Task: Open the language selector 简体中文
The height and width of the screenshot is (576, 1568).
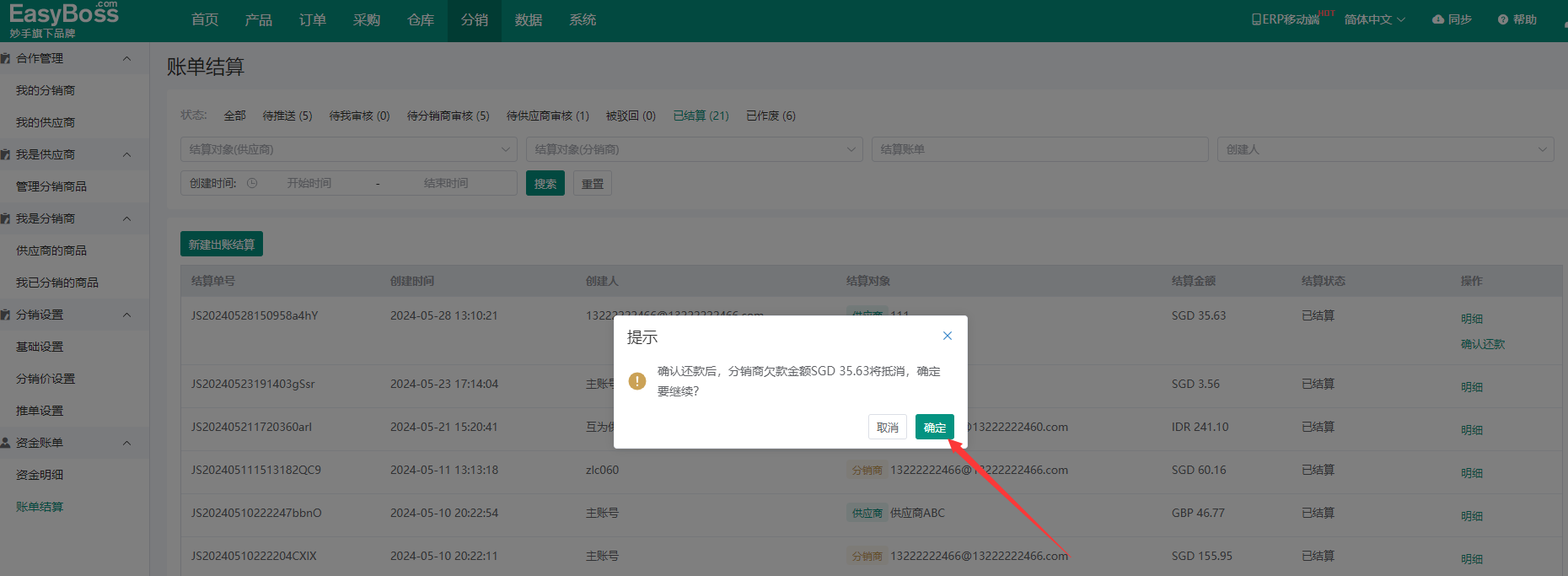Action: click(x=1374, y=19)
